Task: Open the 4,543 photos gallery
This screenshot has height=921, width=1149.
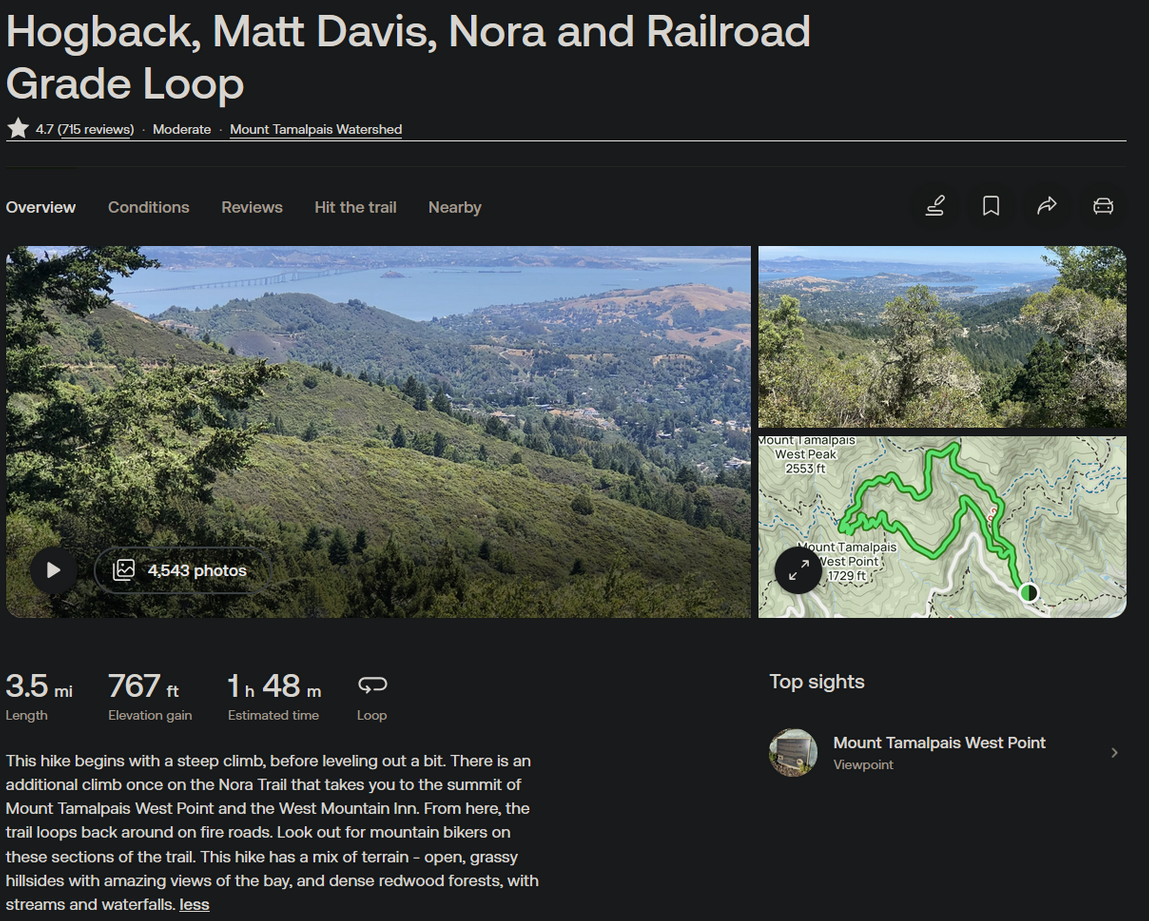Action: tap(181, 571)
